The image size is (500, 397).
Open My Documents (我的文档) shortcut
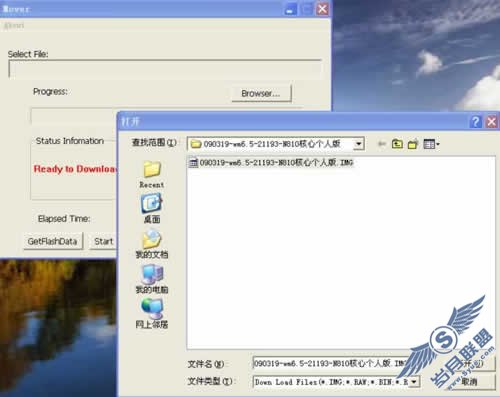click(152, 244)
